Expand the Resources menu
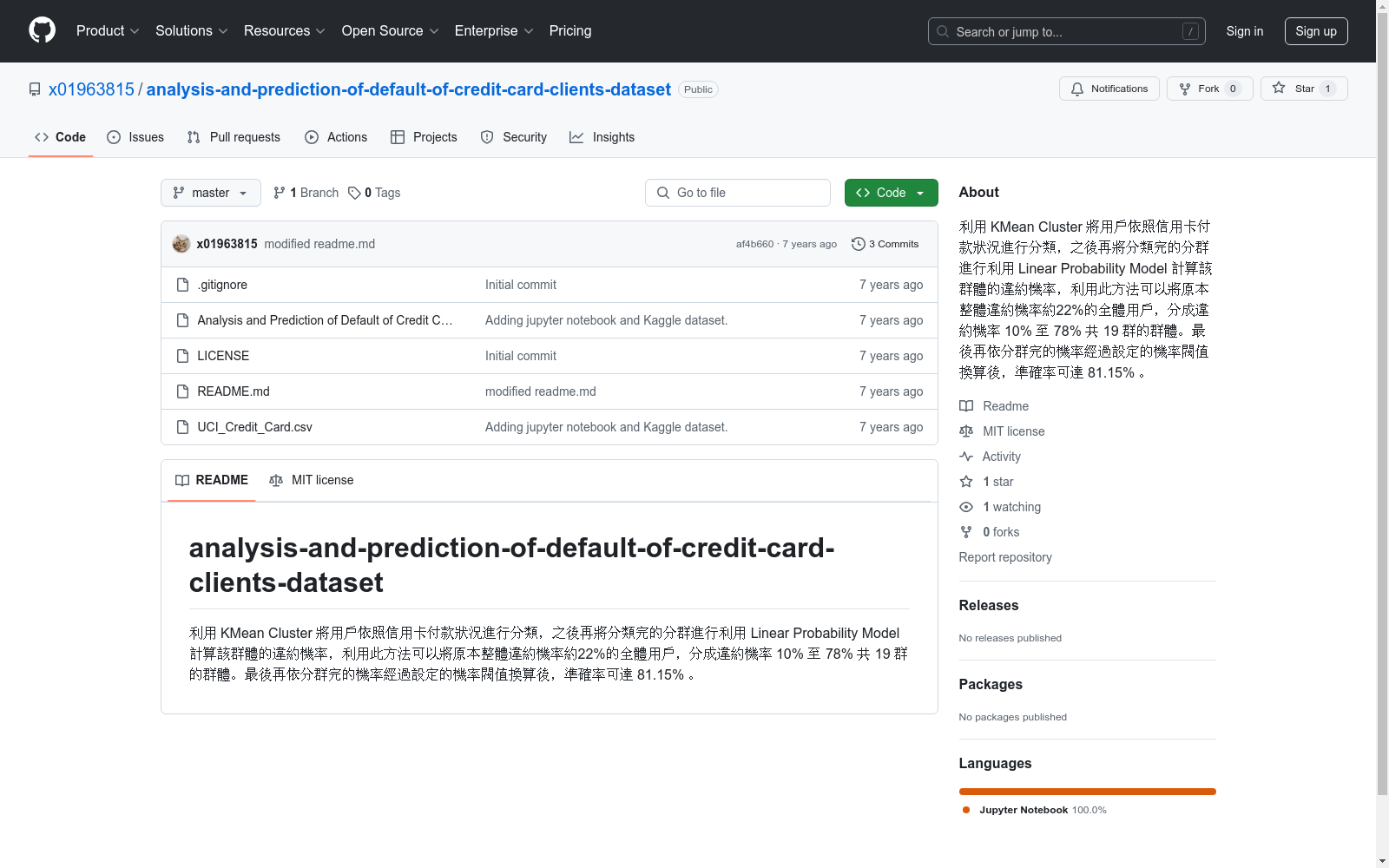The width and height of the screenshot is (1389, 868). pos(285,31)
